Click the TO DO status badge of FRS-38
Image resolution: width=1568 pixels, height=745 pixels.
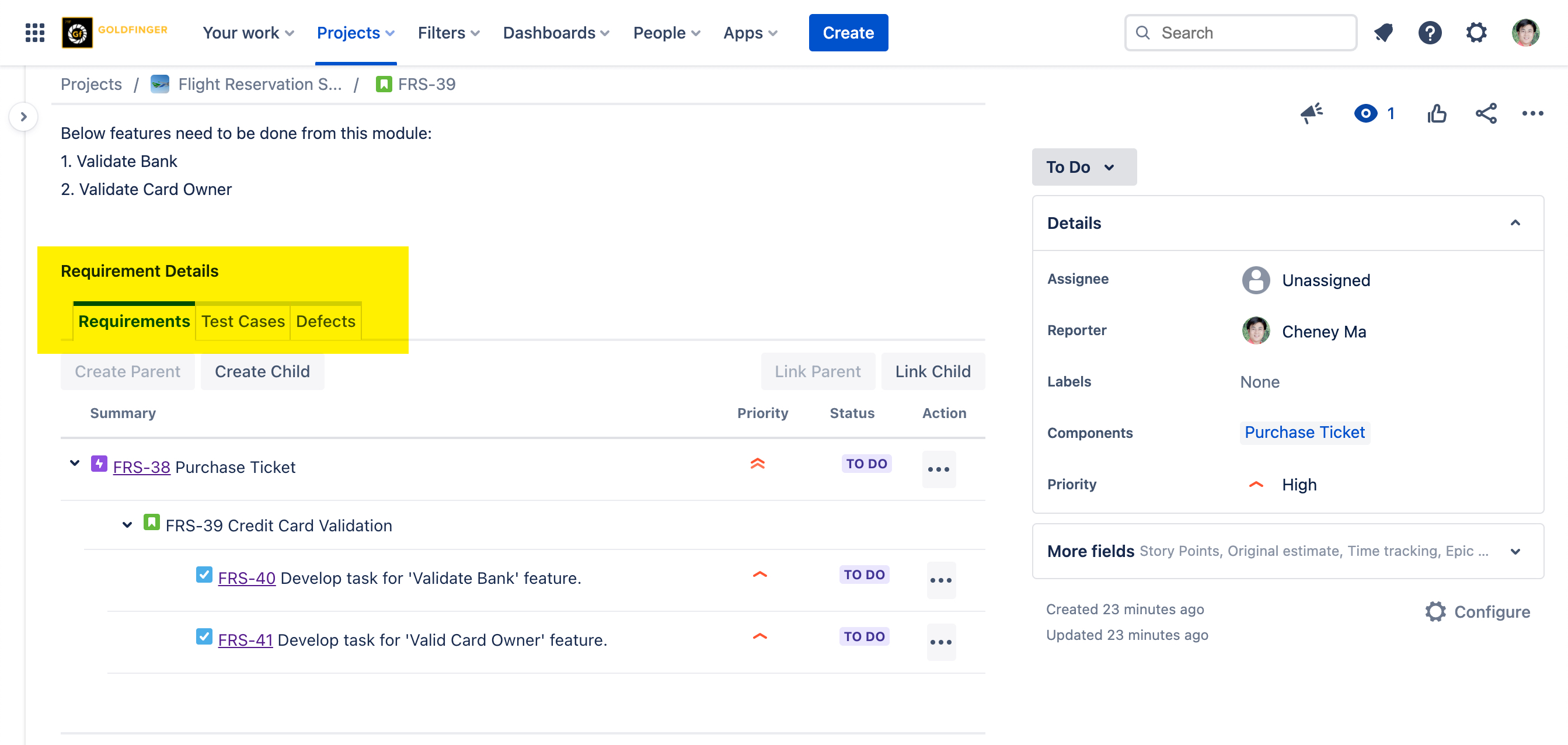866,464
